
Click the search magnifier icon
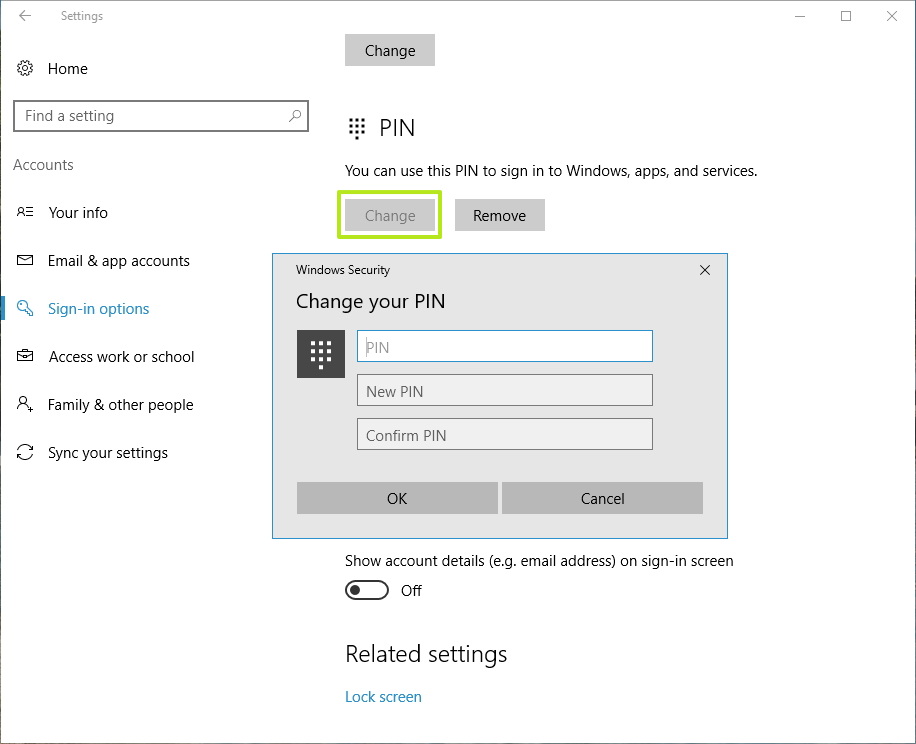click(x=295, y=116)
